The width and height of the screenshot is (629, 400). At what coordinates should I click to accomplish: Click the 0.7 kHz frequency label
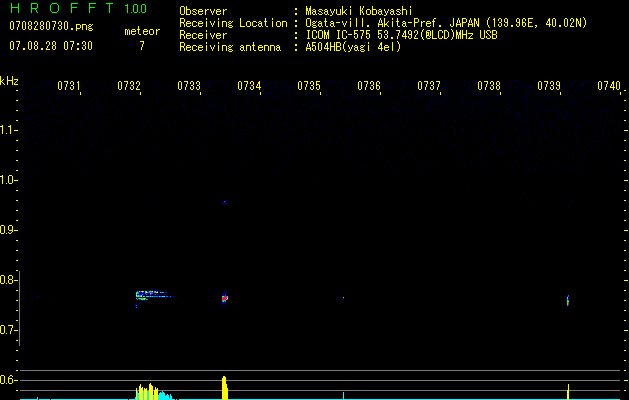pyautogui.click(x=7, y=330)
